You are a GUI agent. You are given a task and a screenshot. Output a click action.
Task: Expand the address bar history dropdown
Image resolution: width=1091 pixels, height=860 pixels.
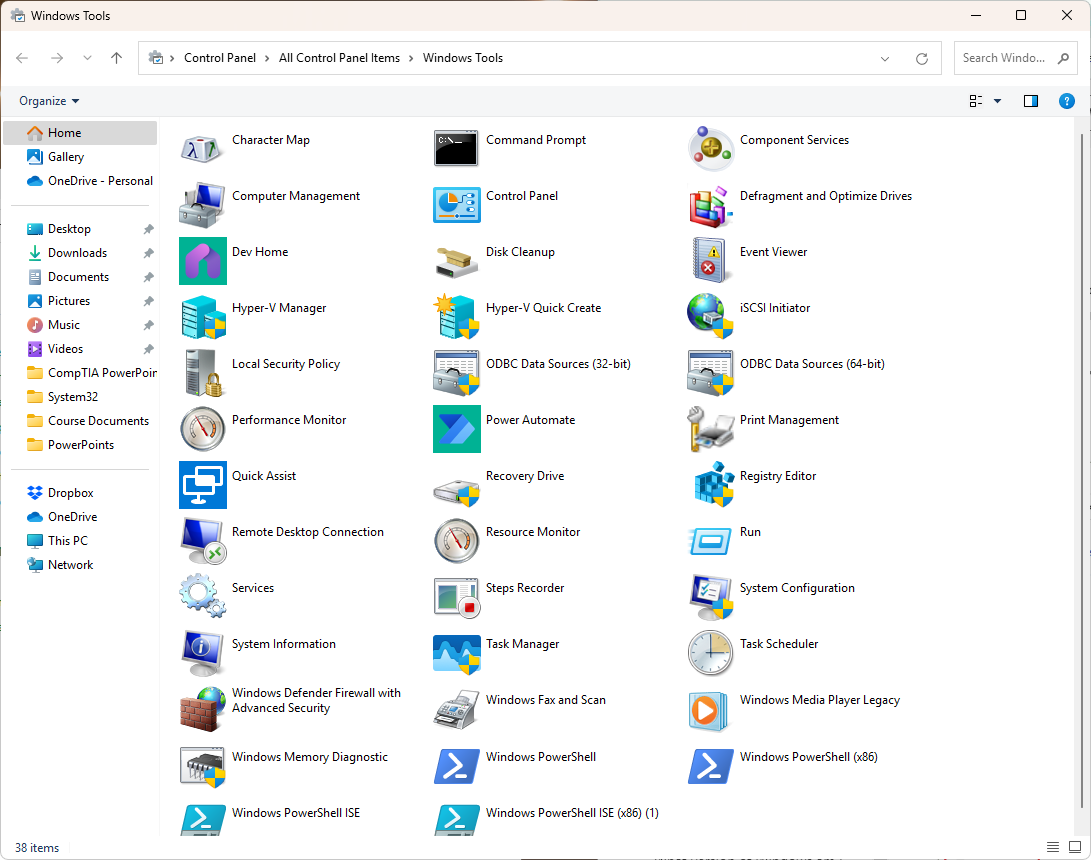tap(885, 58)
